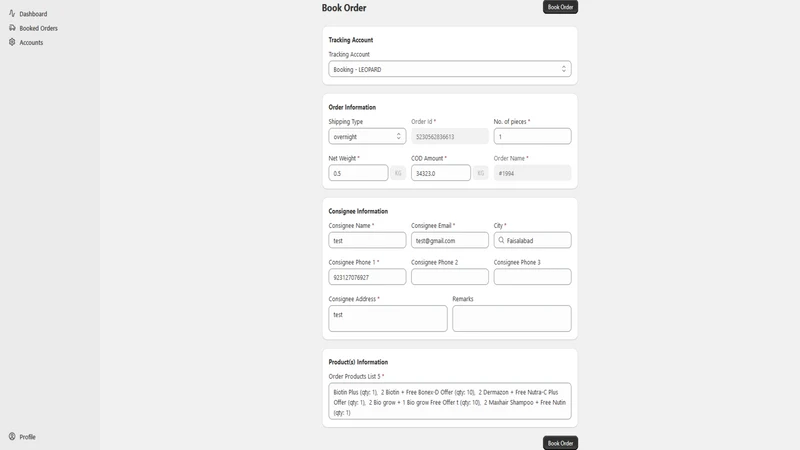Click the unit badge beside COD Amount
This screenshot has width=800, height=450.
481,173
